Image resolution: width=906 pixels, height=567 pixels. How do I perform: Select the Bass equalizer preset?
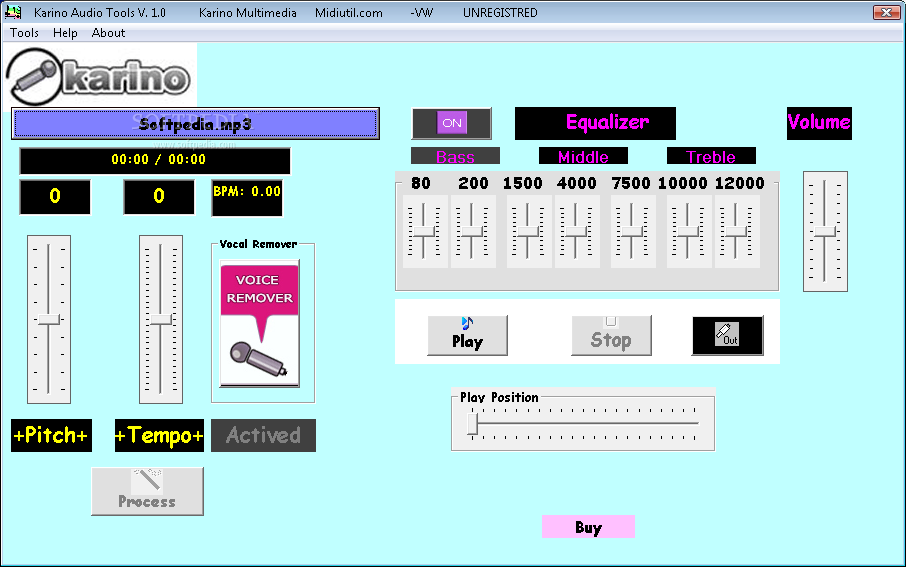pos(455,156)
